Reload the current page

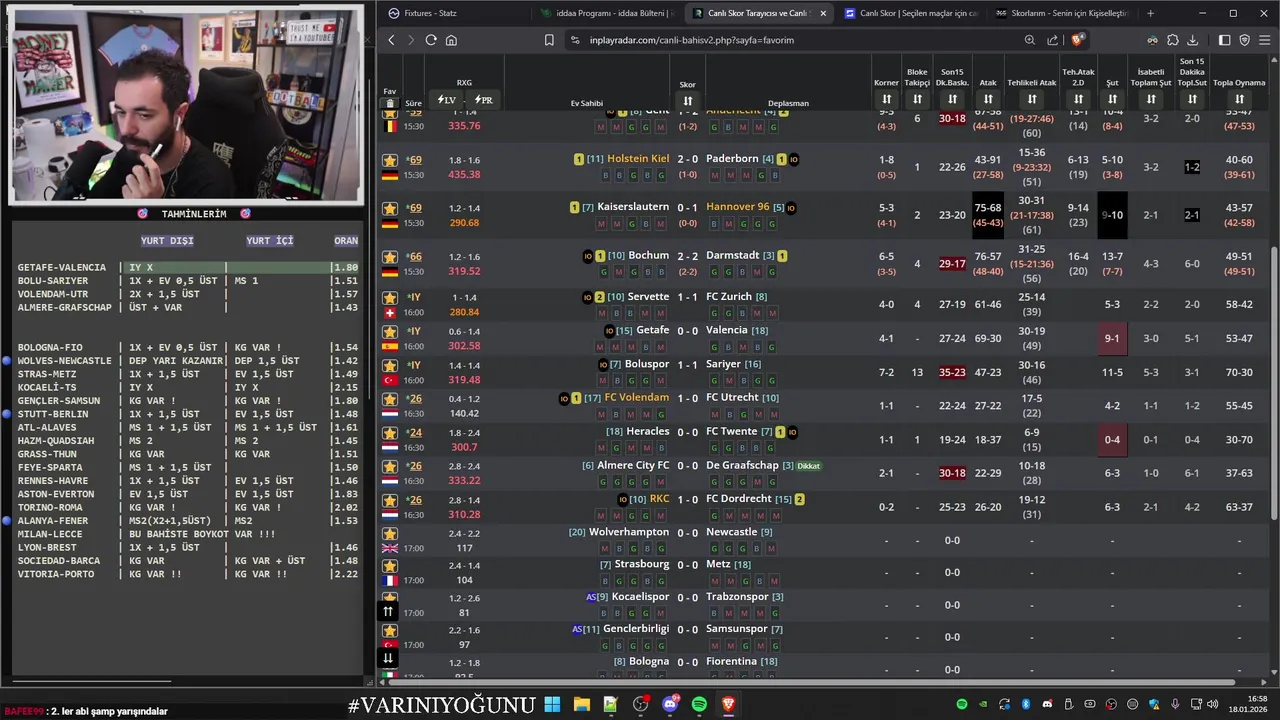431,40
